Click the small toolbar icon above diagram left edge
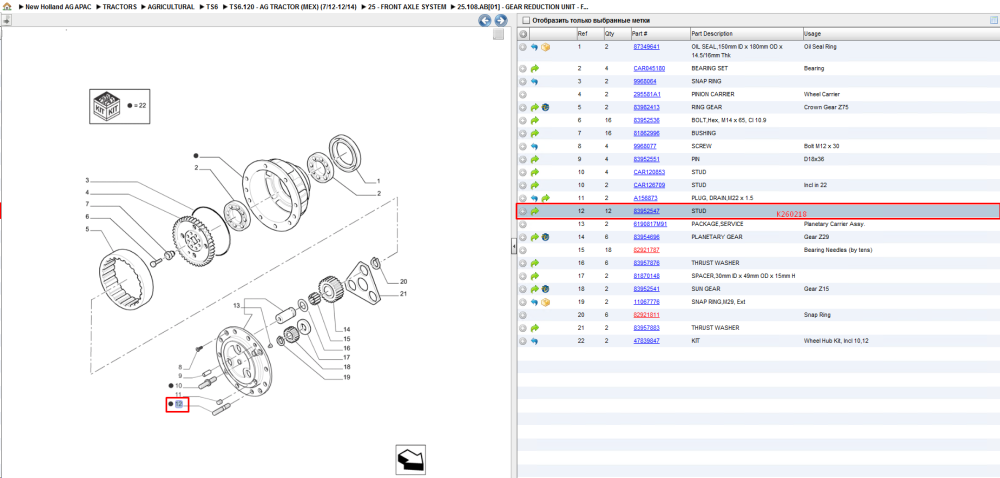1000x478 pixels. (6, 20)
